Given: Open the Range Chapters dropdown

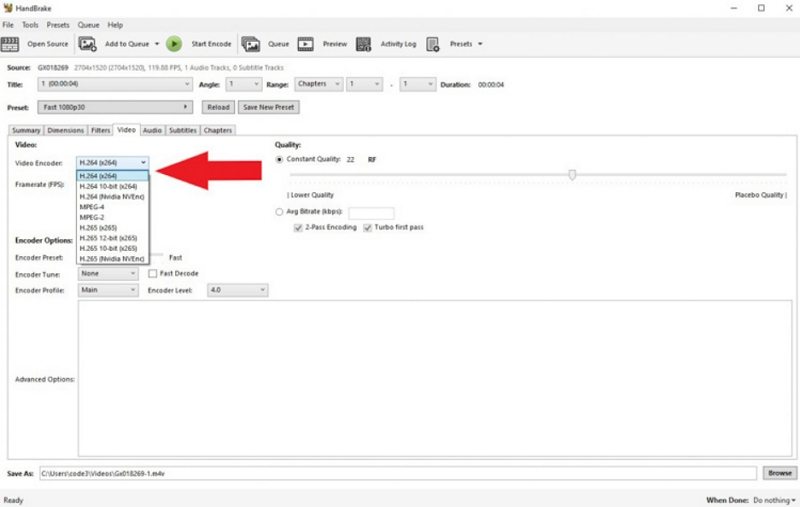Looking at the screenshot, I should (x=318, y=84).
